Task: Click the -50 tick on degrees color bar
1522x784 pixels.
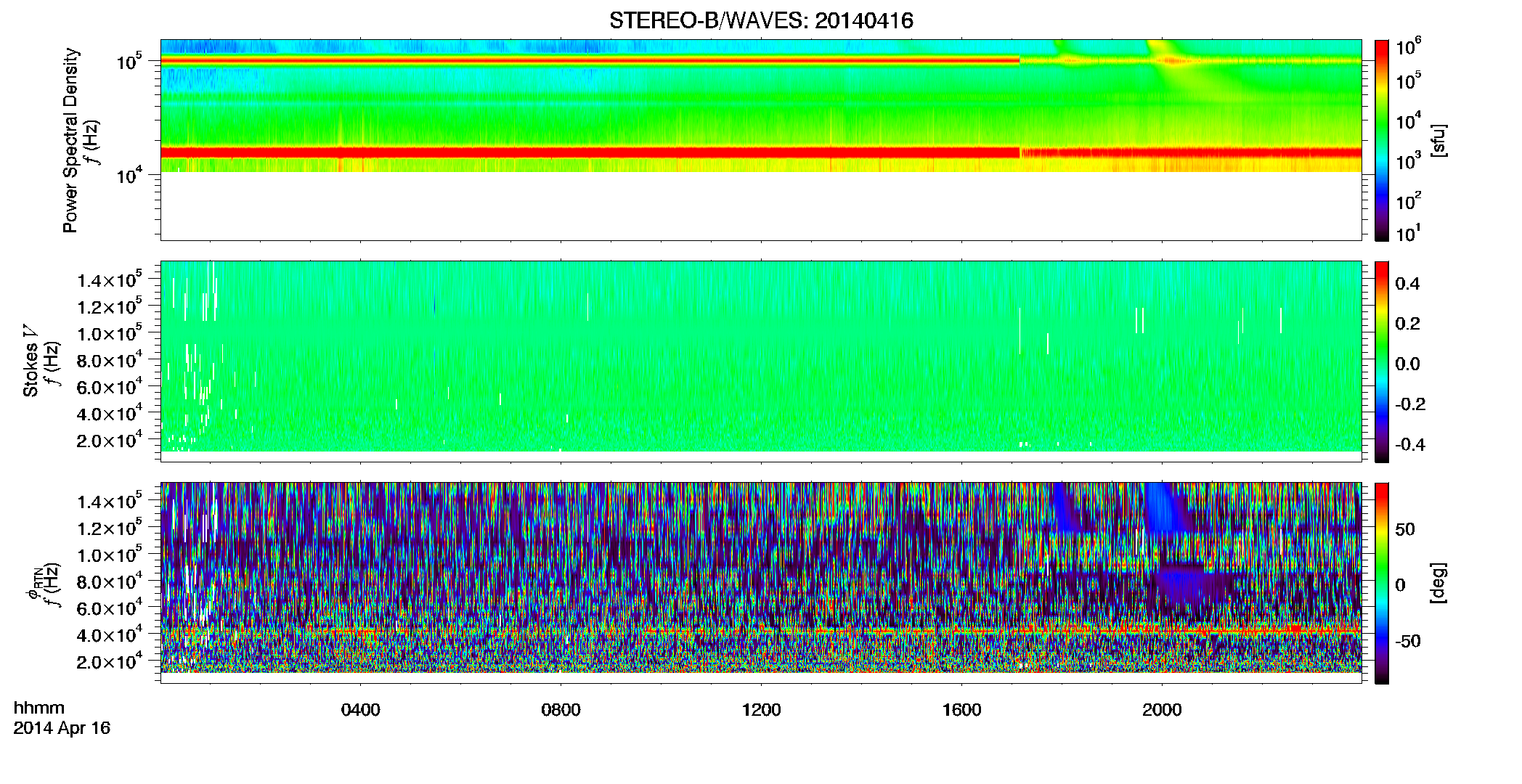Action: [x=1409, y=642]
